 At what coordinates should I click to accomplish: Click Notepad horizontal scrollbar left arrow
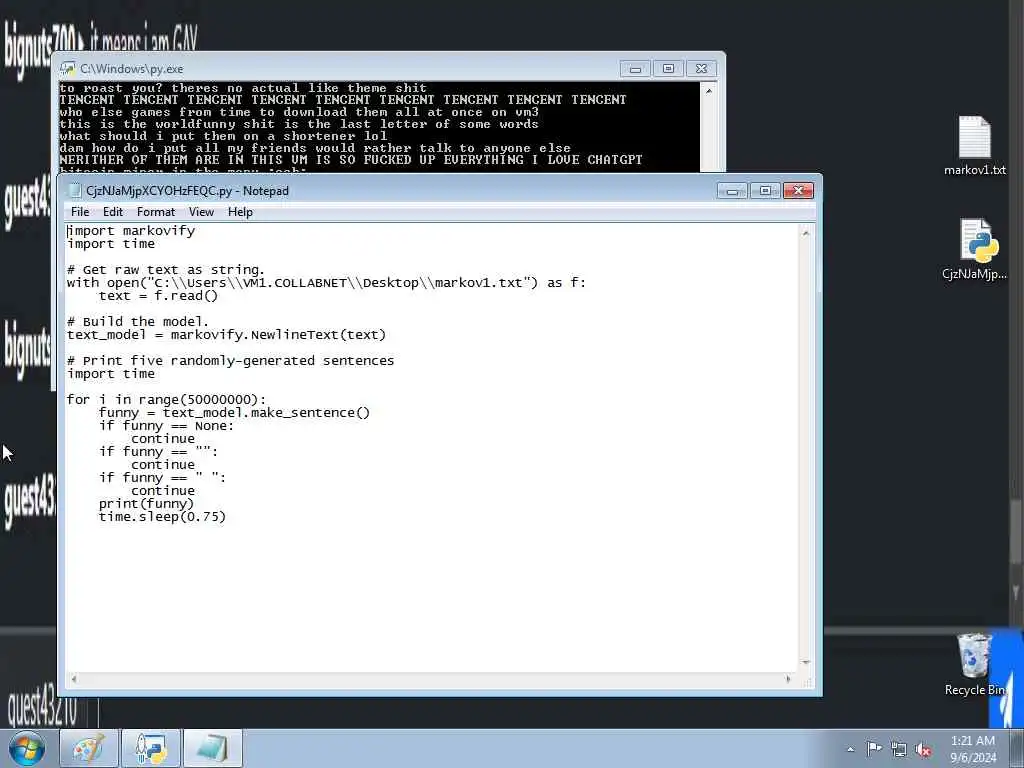tap(73, 679)
